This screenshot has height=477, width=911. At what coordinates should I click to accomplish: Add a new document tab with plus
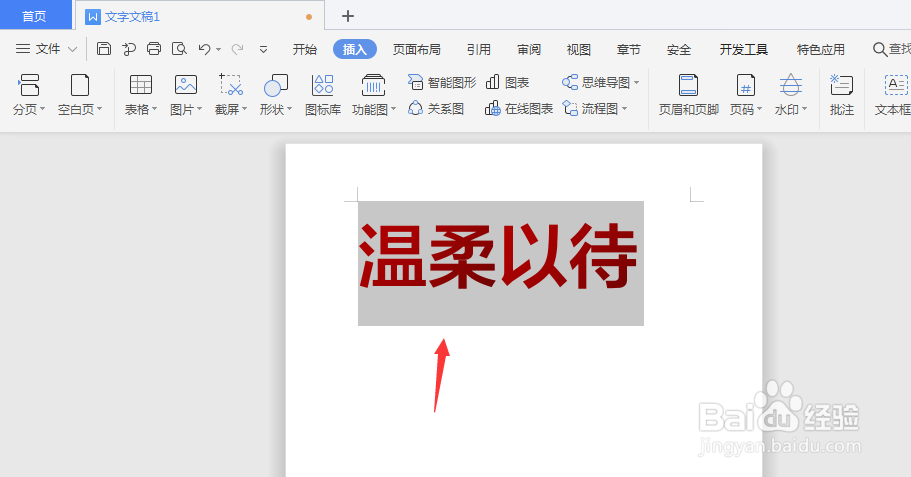click(347, 16)
